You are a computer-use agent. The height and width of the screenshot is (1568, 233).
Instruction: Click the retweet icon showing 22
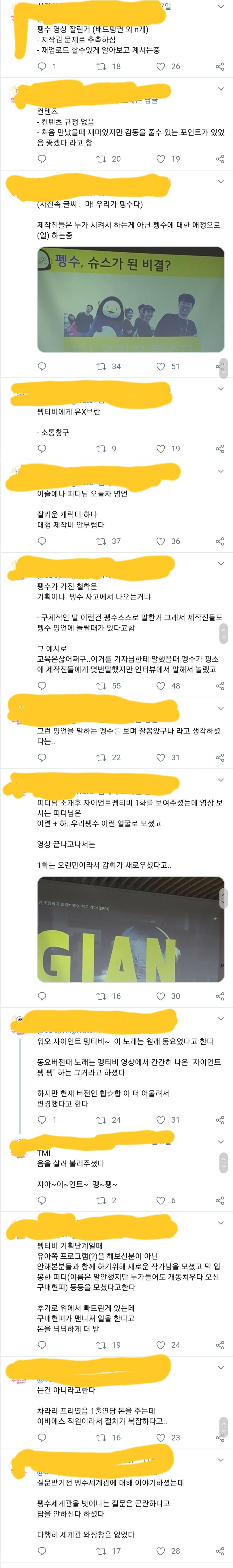pos(102,757)
